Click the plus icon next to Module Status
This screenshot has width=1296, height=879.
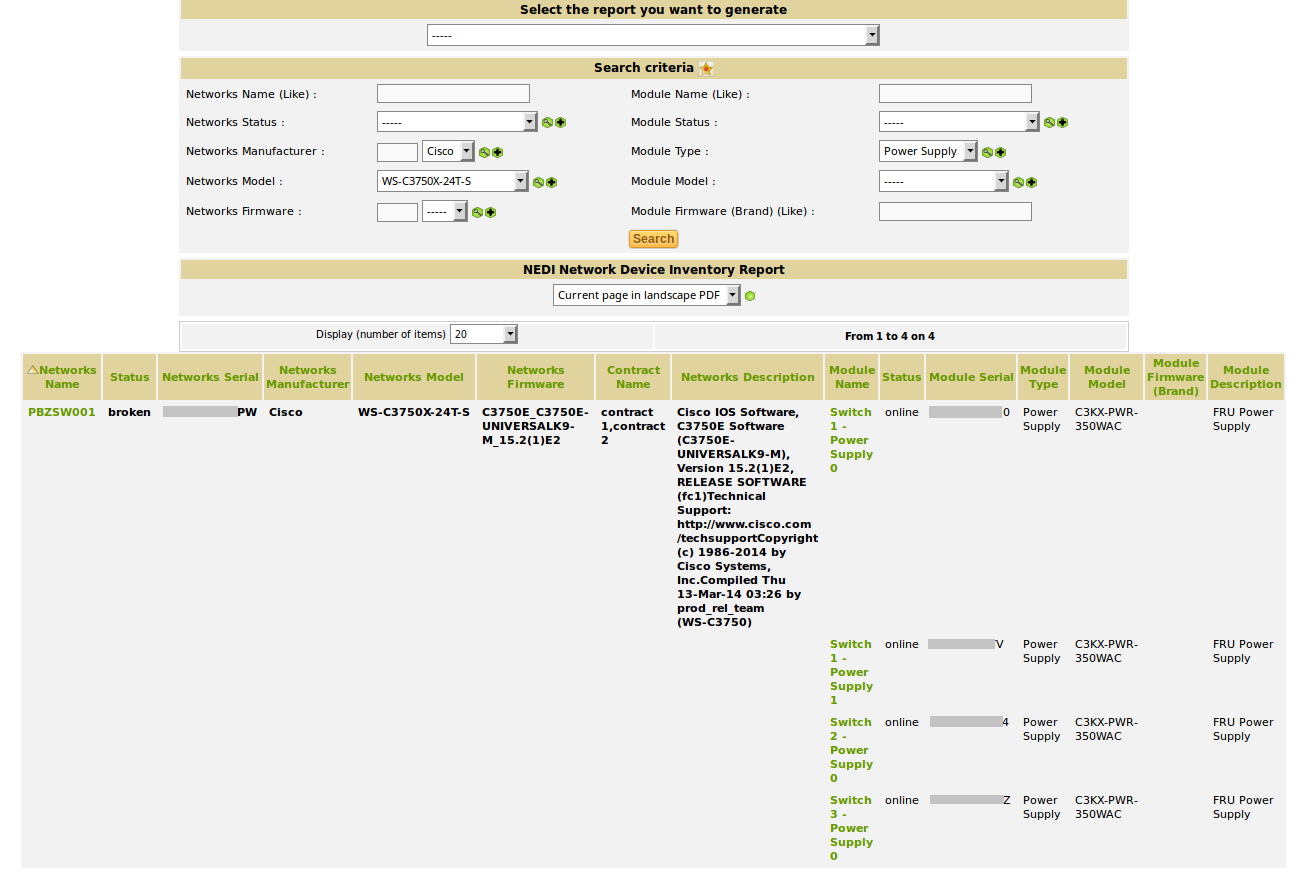(1062, 123)
